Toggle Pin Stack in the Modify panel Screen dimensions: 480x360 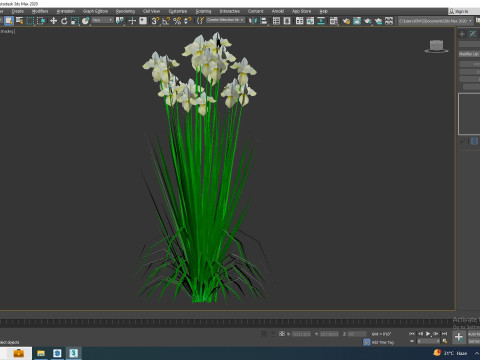click(462, 141)
